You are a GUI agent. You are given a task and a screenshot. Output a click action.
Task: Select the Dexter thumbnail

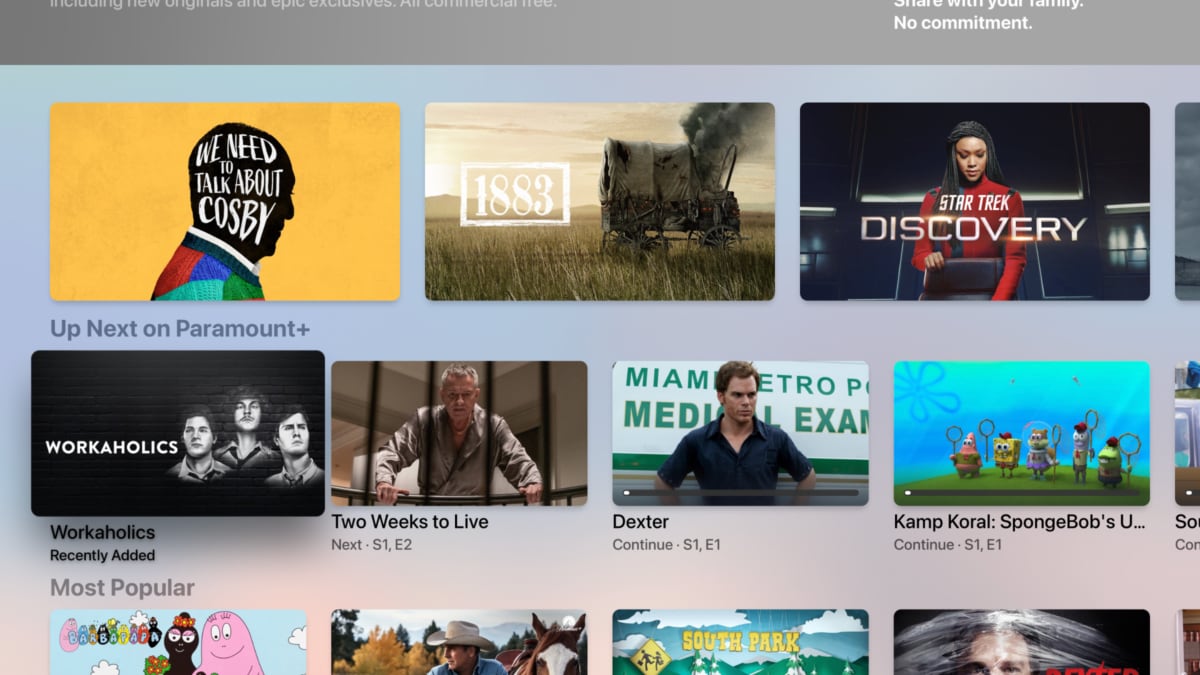(x=741, y=433)
